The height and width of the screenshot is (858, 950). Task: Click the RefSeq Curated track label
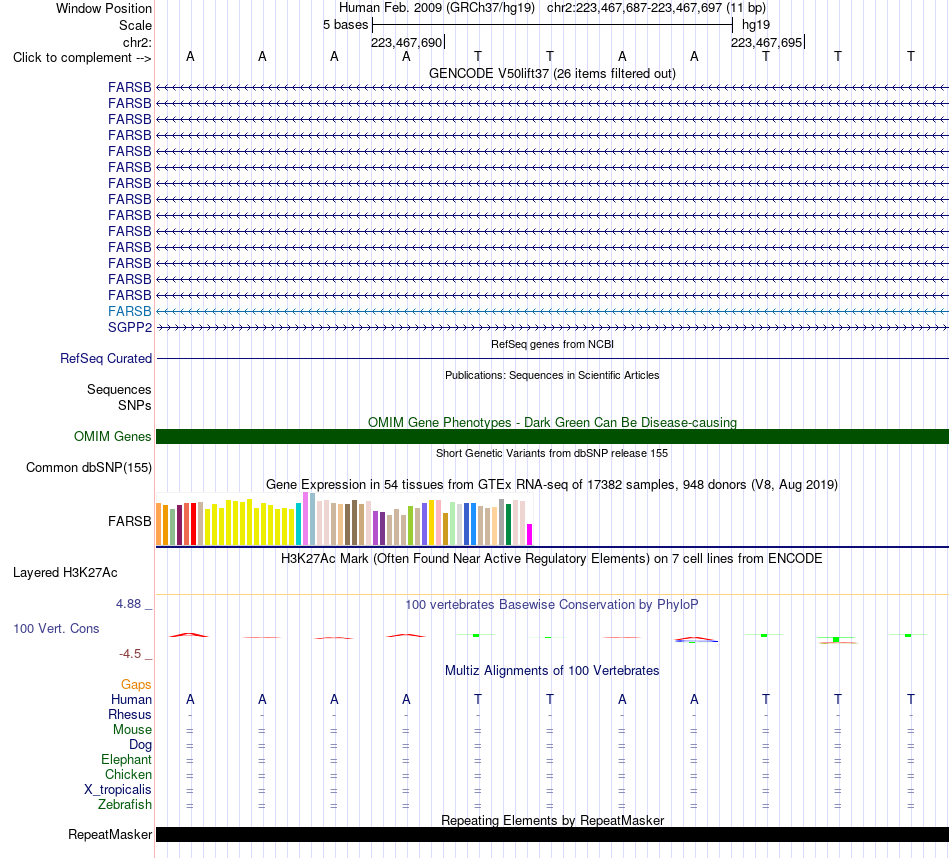(106, 359)
